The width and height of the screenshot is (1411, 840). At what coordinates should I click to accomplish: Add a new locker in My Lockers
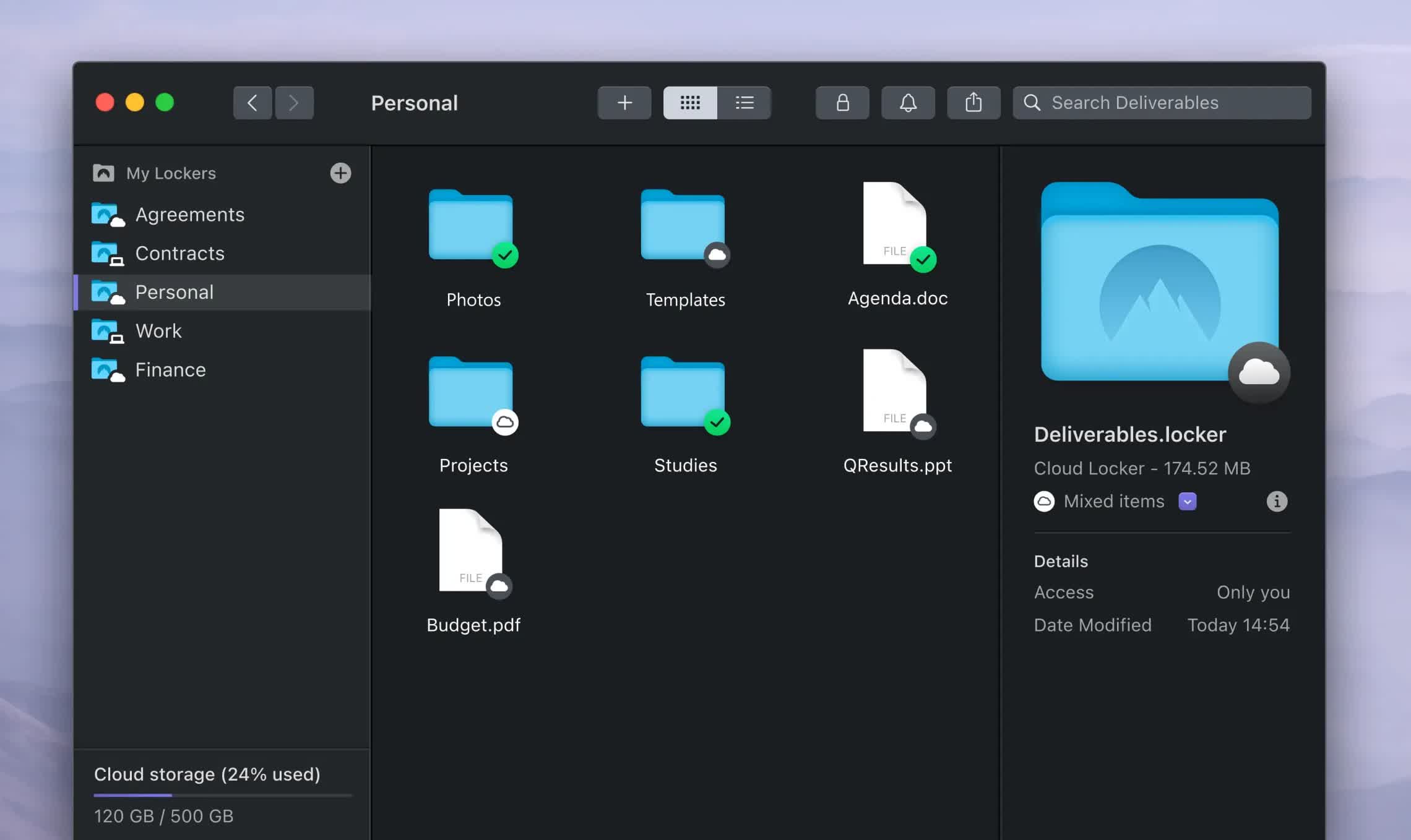coord(340,173)
